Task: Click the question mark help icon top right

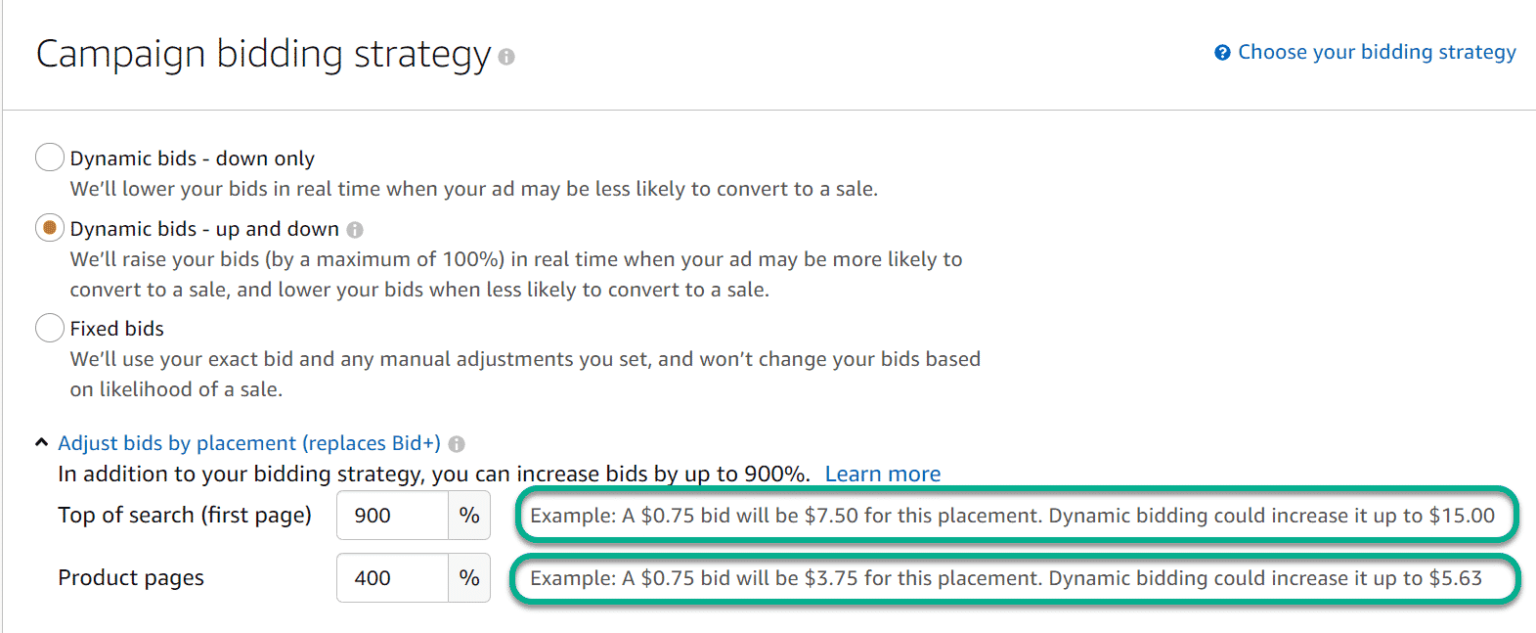Action: click(1222, 51)
